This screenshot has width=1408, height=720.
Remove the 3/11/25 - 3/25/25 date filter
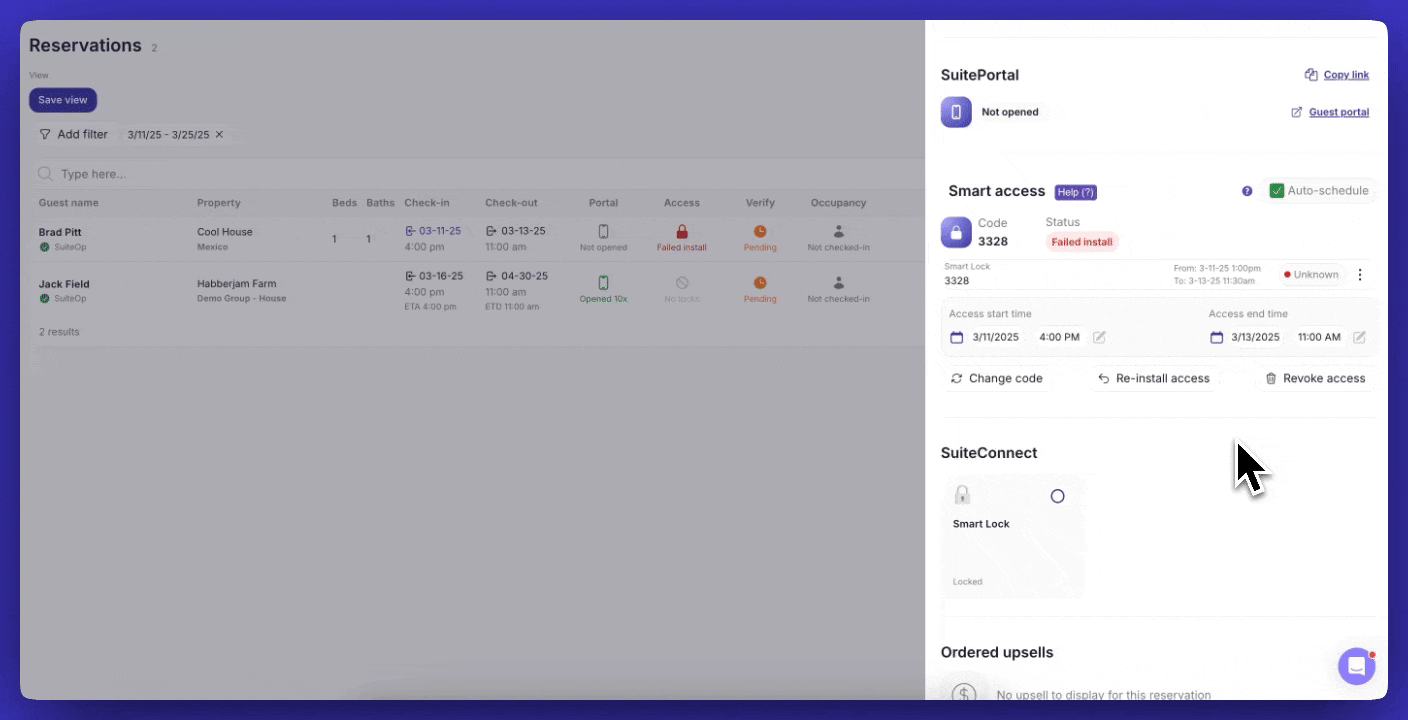pyautogui.click(x=219, y=135)
